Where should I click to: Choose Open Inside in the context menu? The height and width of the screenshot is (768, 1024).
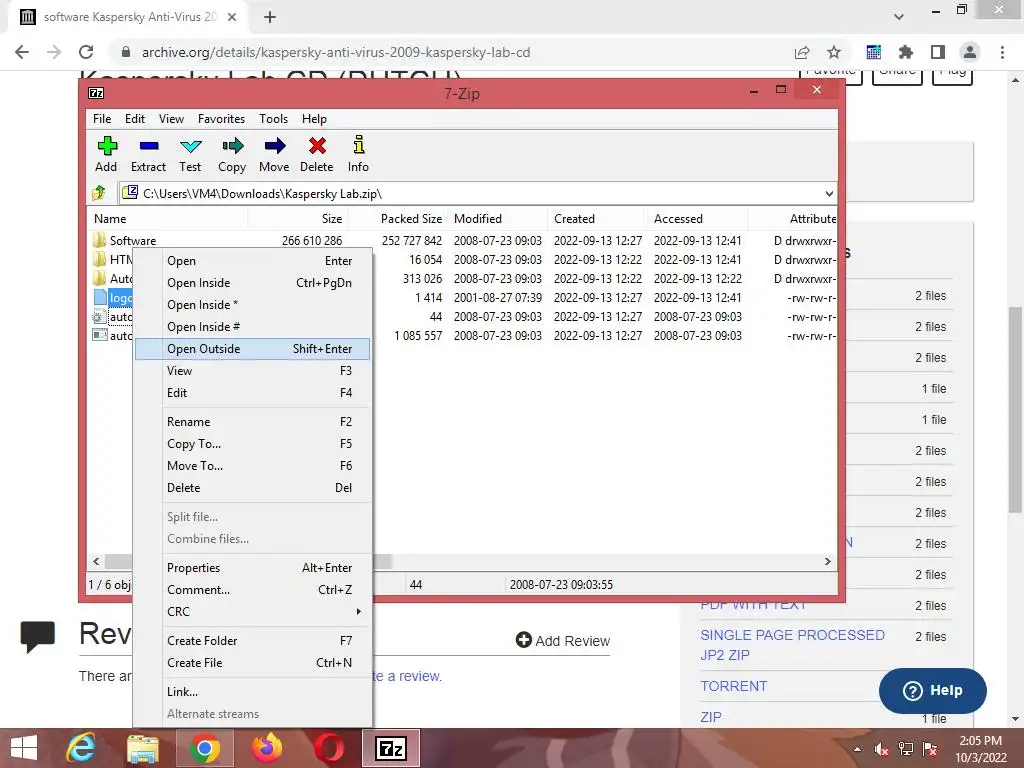[x=253, y=283]
